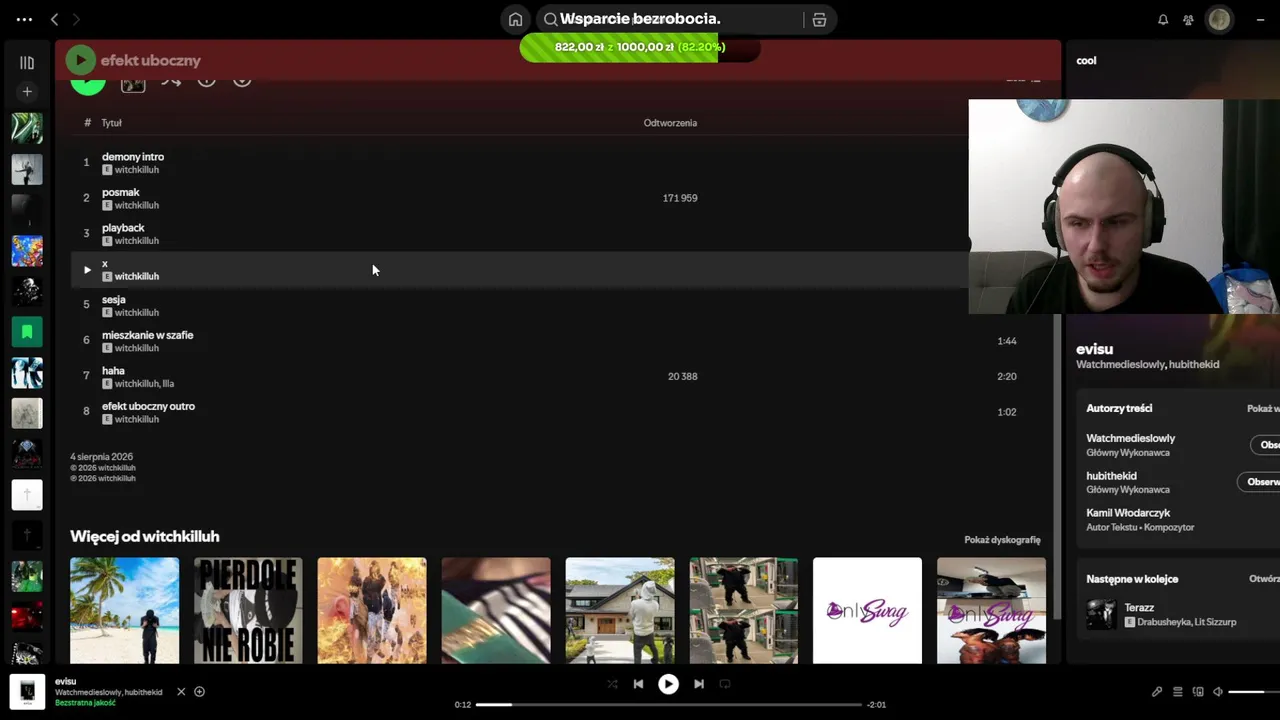Screen dimensions: 1280x720
Task: Click Pokaż dyskografię link
Action: point(1002,540)
